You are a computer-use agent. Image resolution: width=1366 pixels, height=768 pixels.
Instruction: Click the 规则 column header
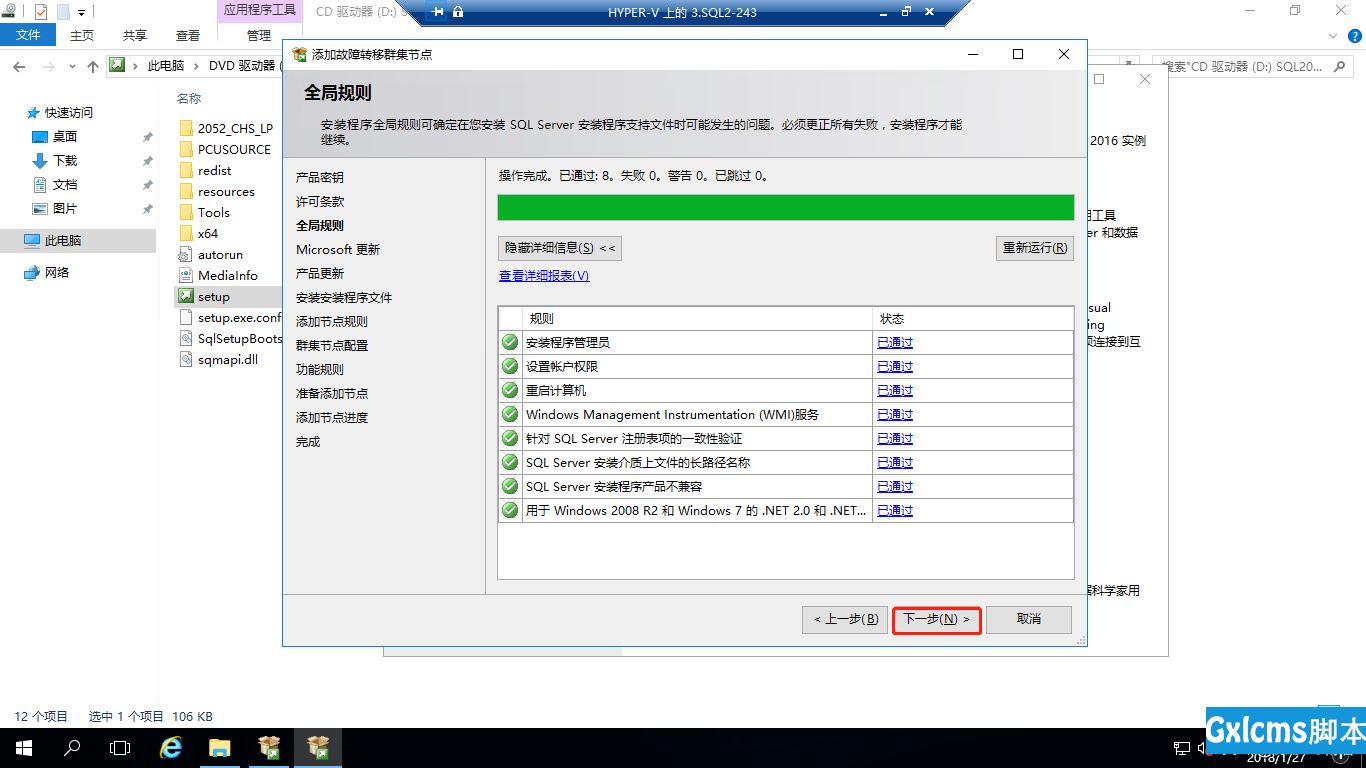698,318
